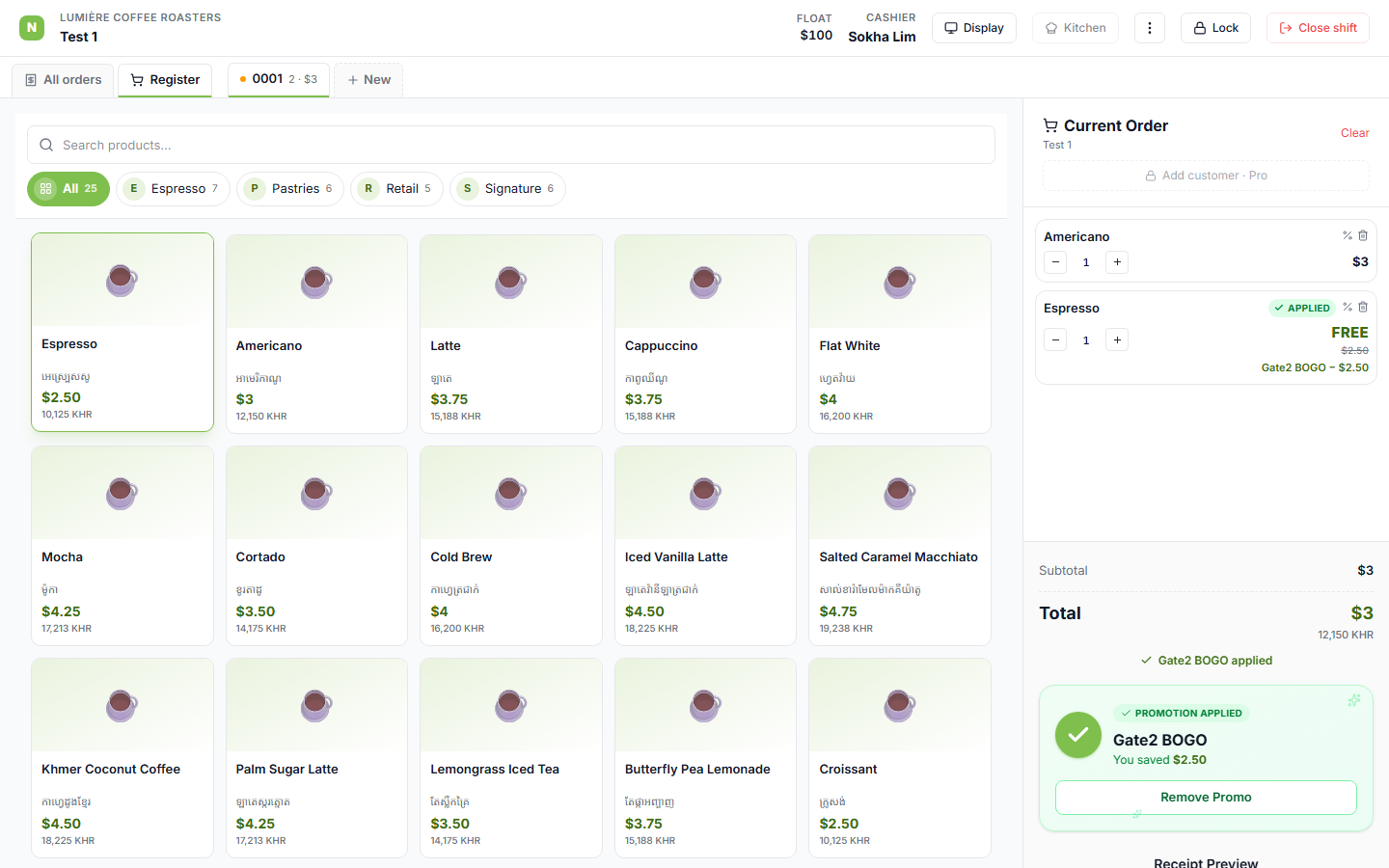Focus the Search products field
The width and height of the screenshot is (1389, 868).
pos(511,145)
